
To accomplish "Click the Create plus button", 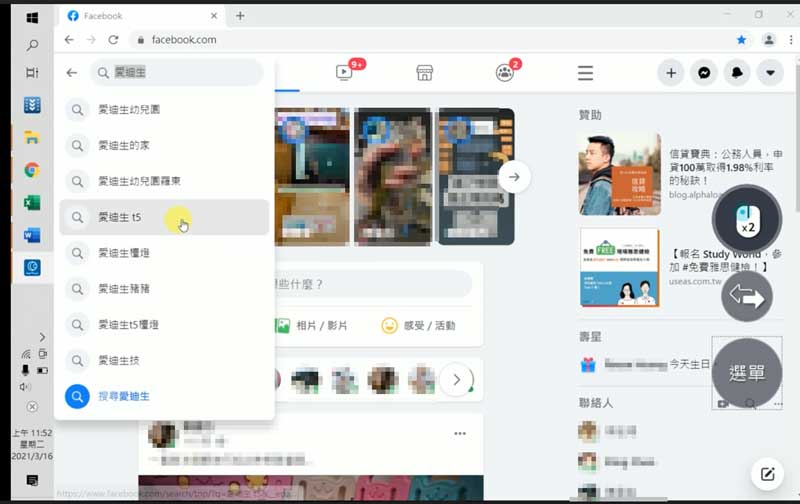I will (671, 73).
